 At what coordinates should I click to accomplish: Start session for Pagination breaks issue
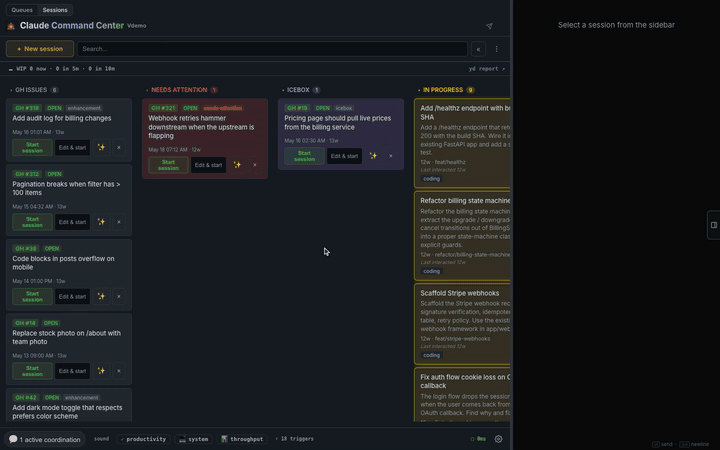(x=32, y=222)
